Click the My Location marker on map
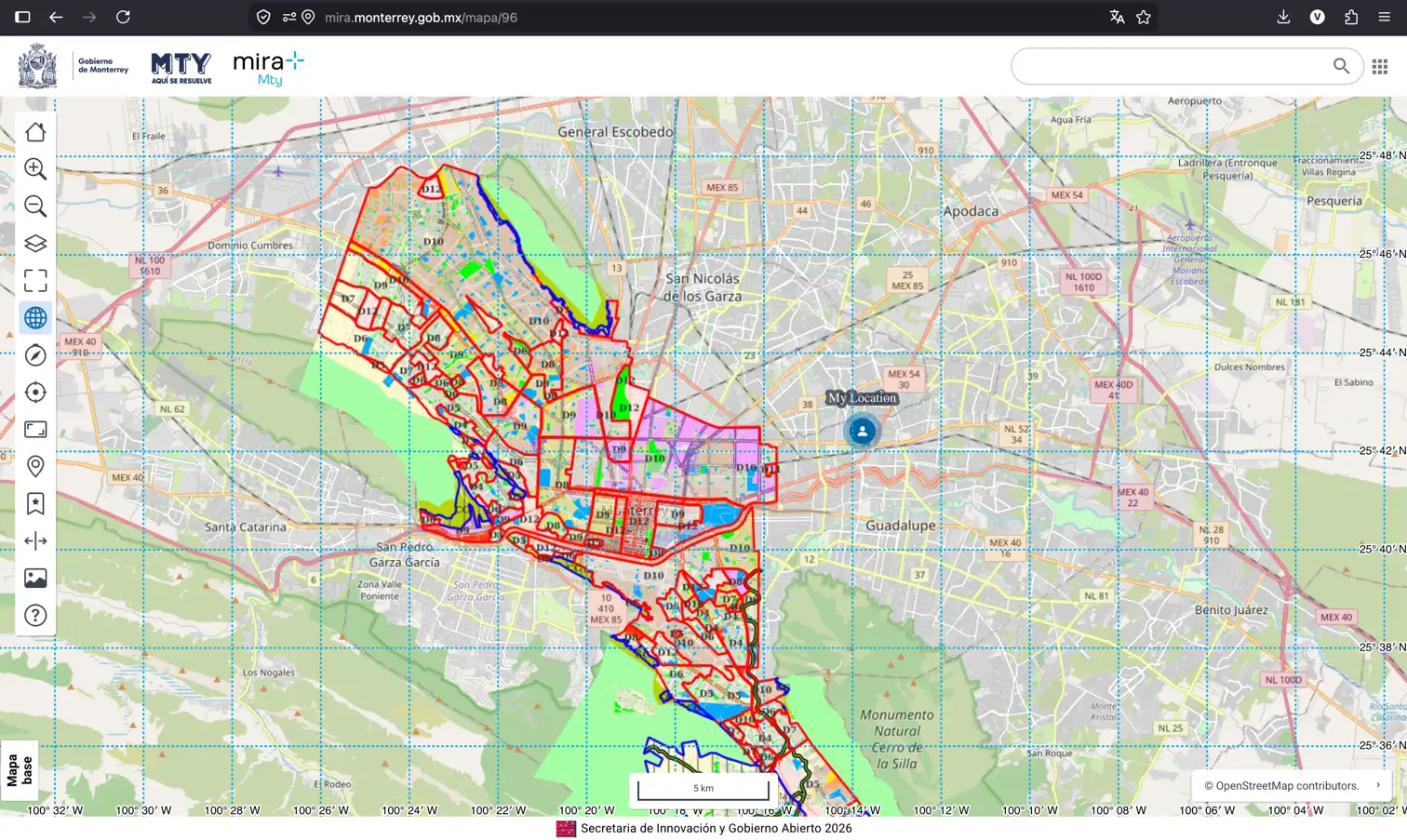The image size is (1407, 840). point(863,431)
